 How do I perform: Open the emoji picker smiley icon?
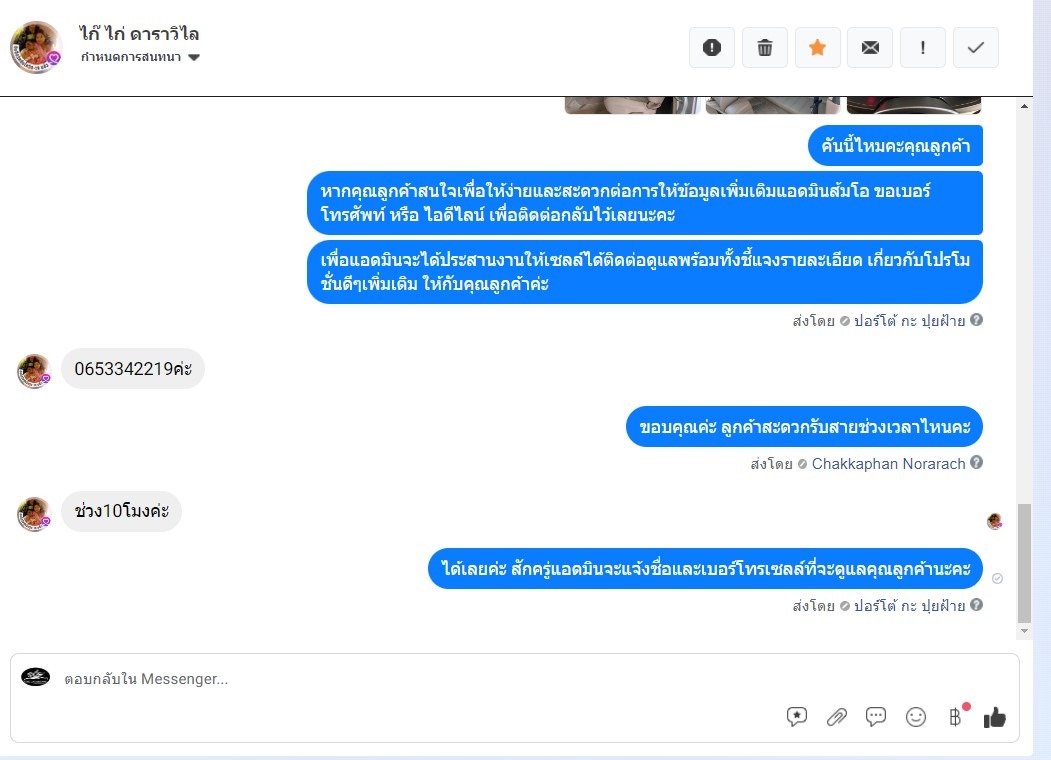tap(916, 717)
